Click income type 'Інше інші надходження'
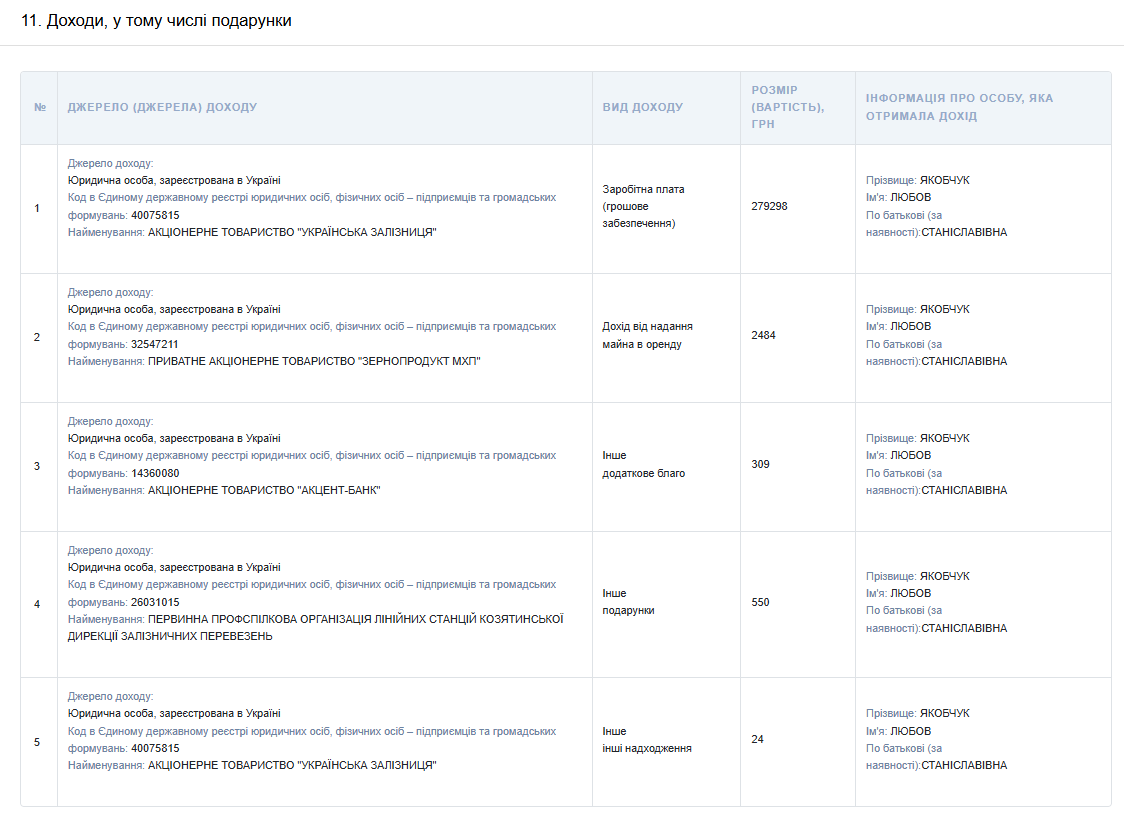This screenshot has height=818, width=1124. 647,740
